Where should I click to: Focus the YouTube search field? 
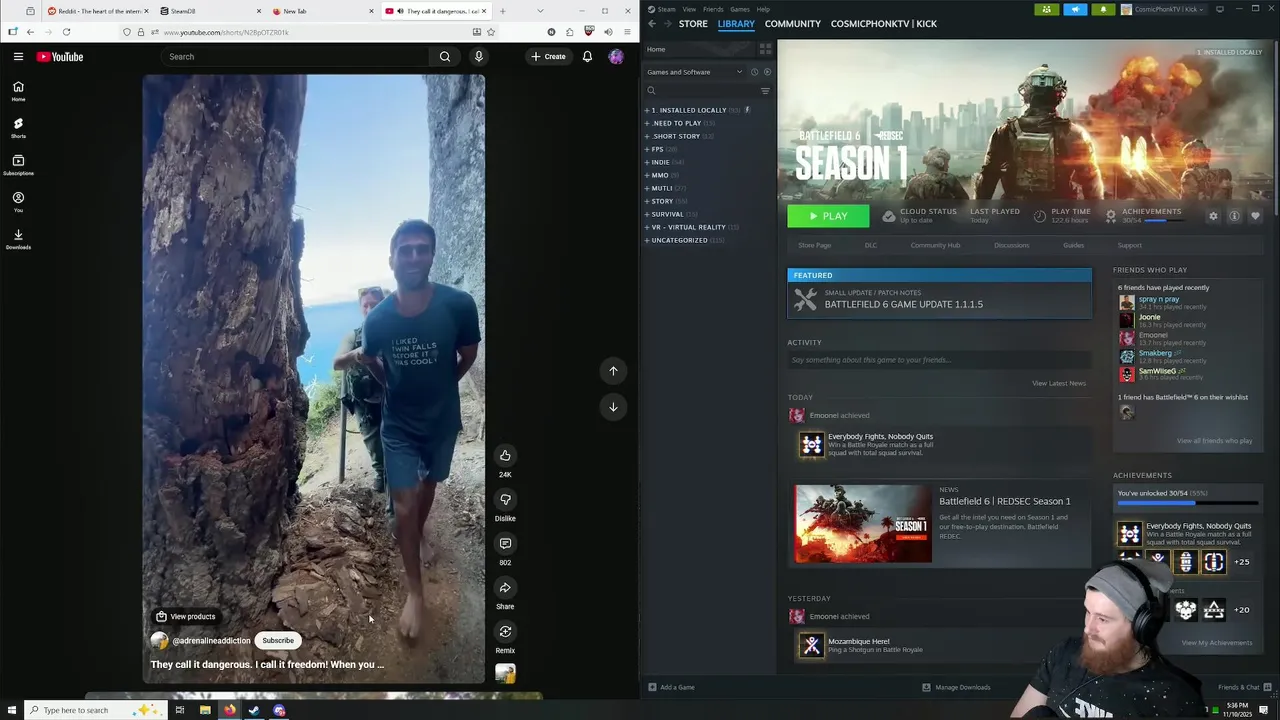click(297, 57)
